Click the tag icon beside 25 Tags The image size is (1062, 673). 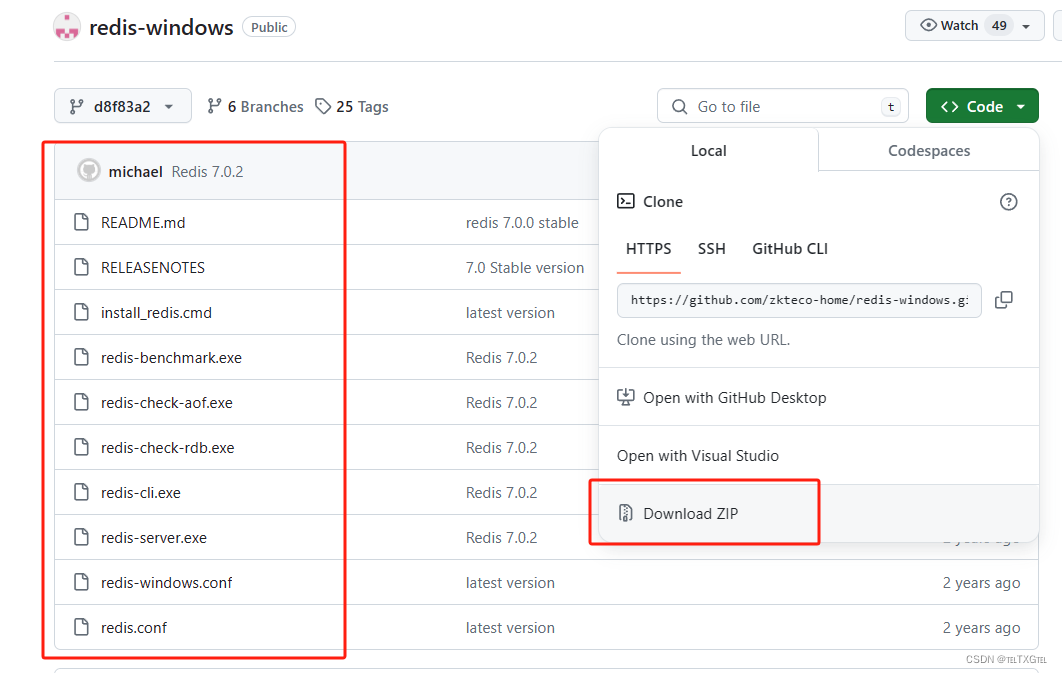pos(323,106)
